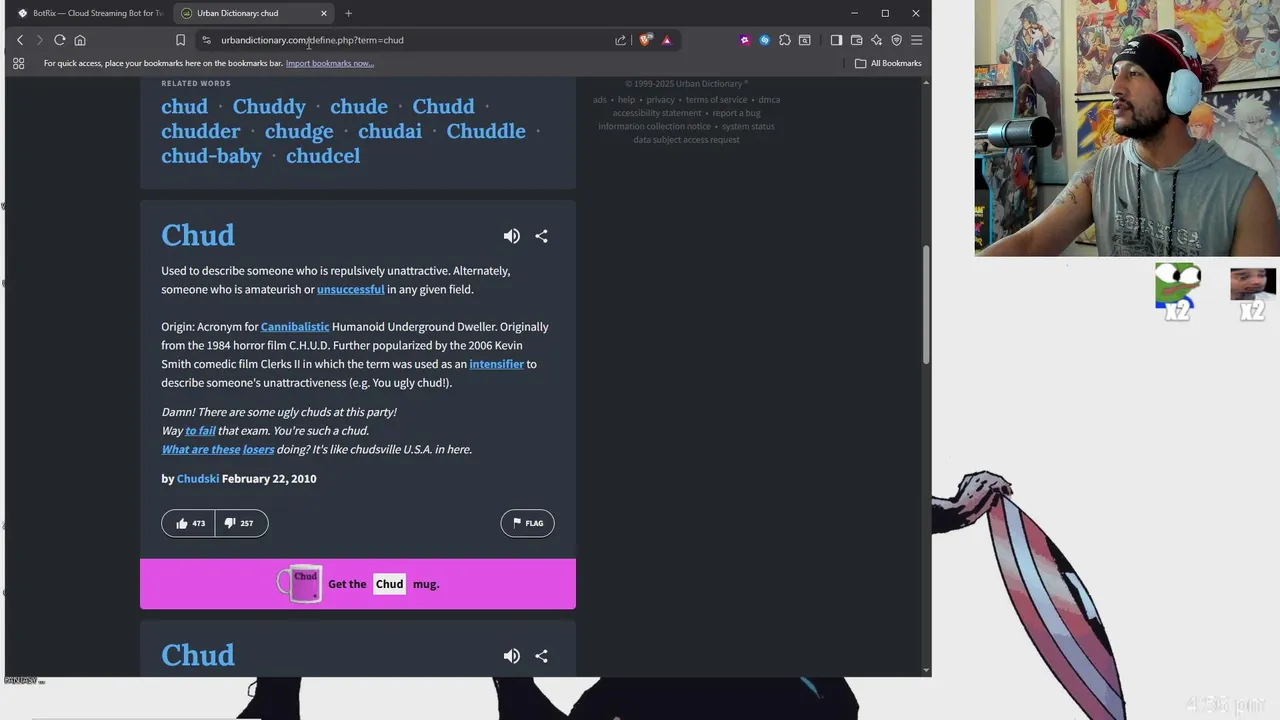The image size is (1280, 720).
Task: Click the share icon in the address bar
Action: pyautogui.click(x=620, y=40)
